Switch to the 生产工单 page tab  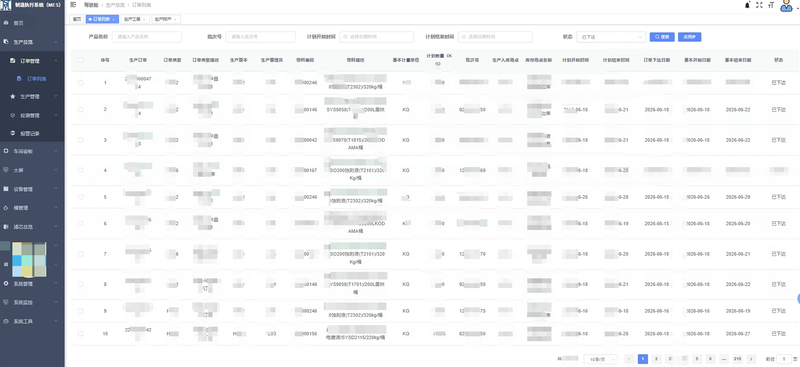(x=136, y=19)
